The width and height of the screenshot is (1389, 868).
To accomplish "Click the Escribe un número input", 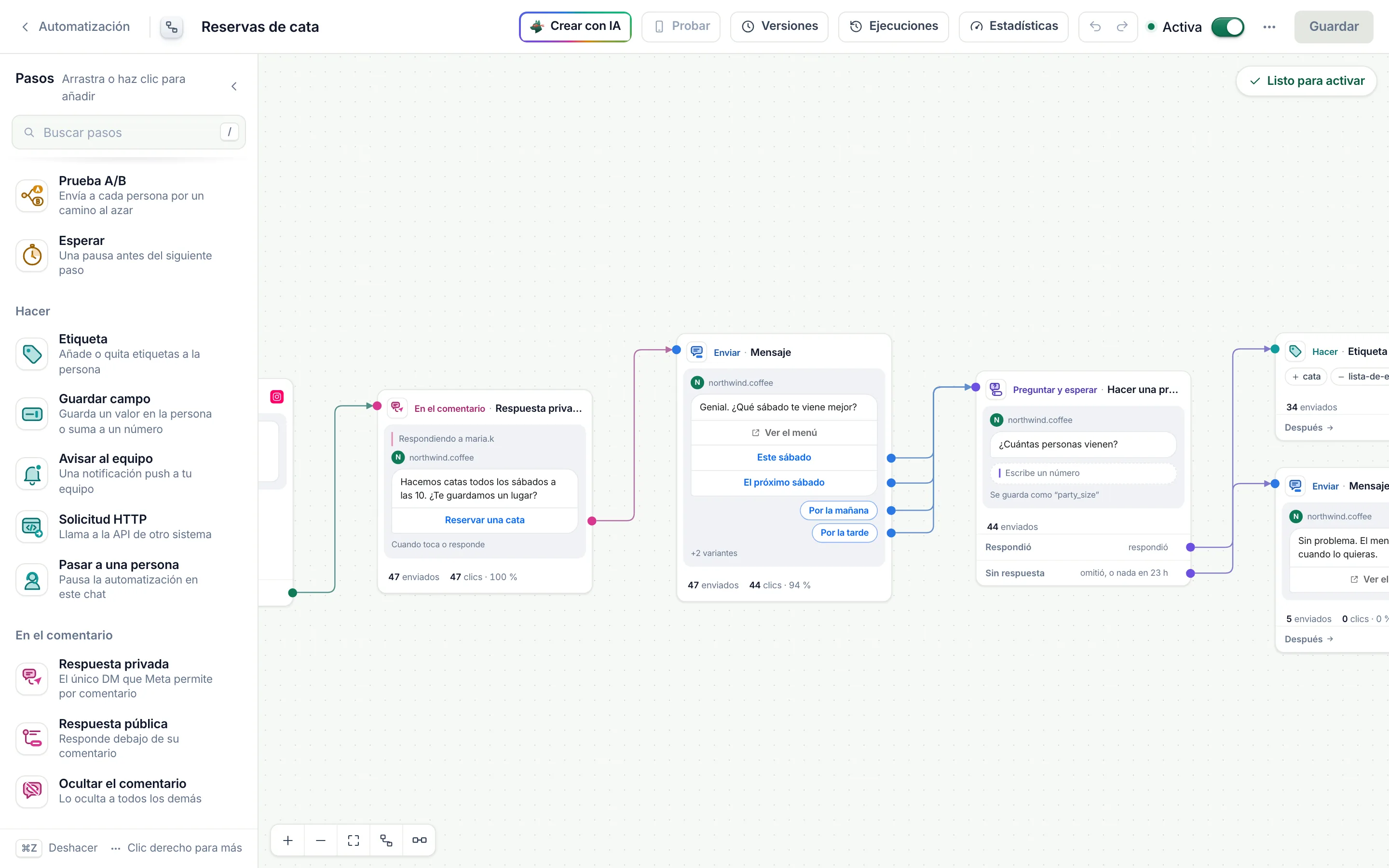I will (1083, 473).
